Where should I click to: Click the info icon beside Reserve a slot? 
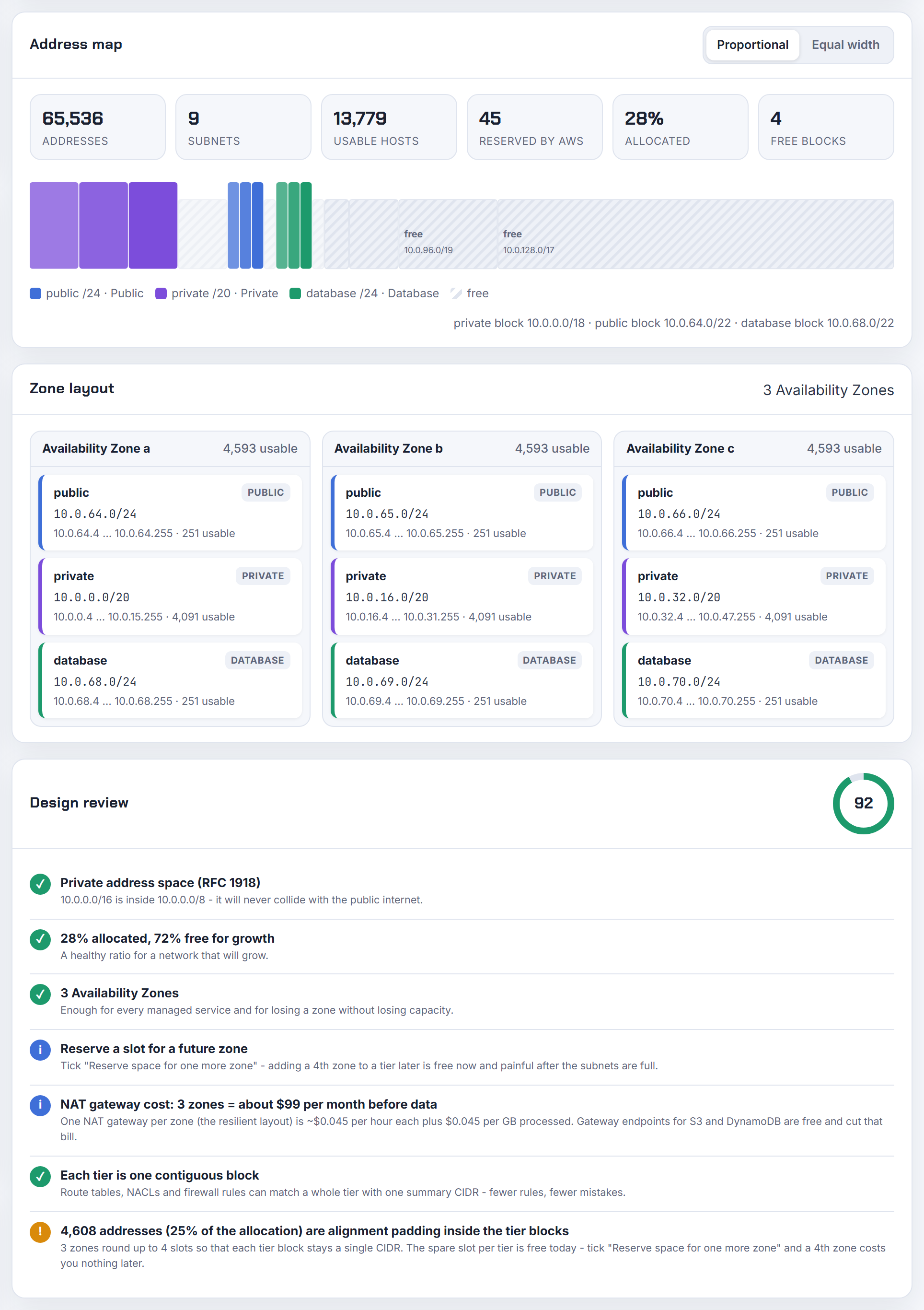coord(40,1050)
